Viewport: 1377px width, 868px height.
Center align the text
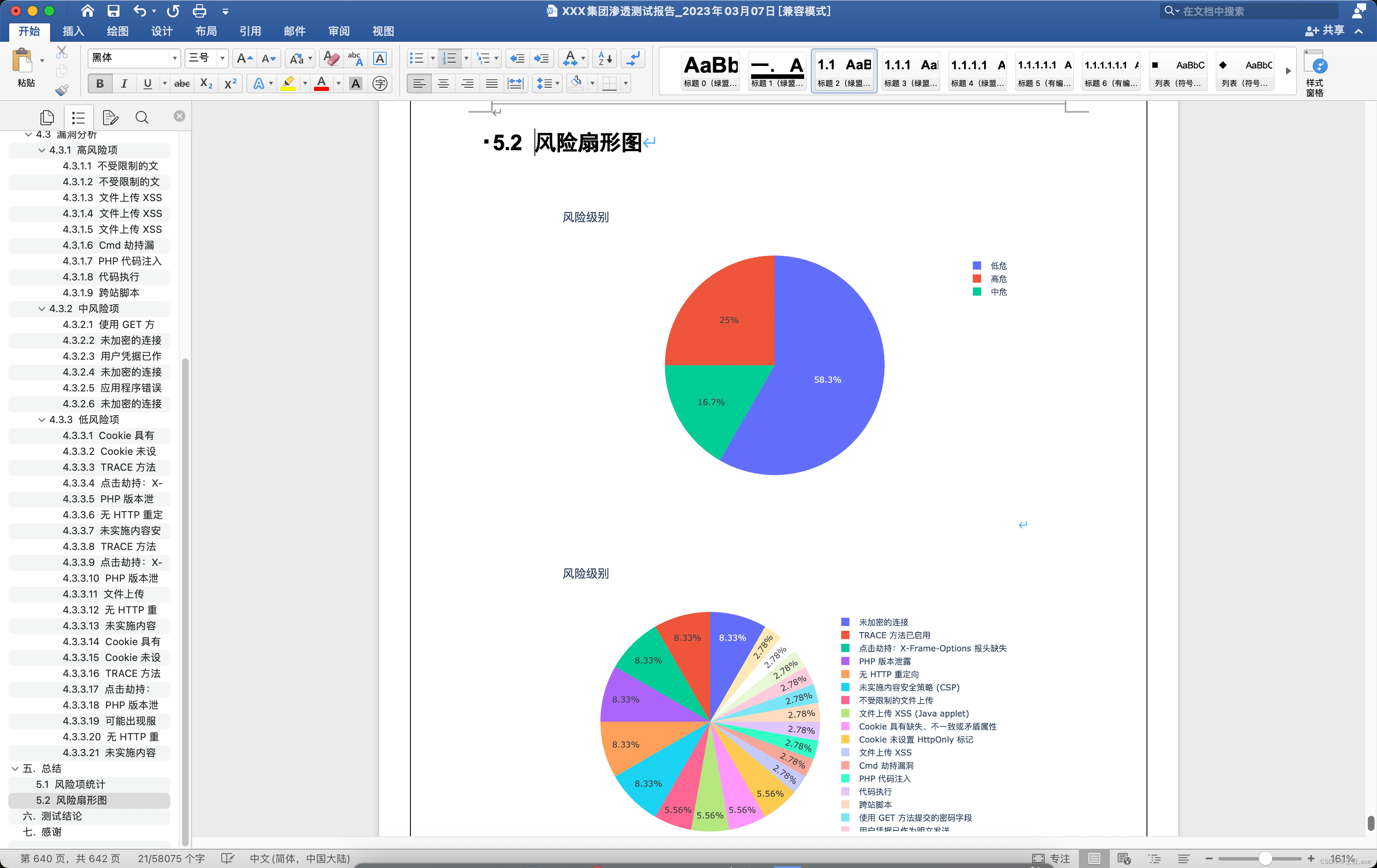point(443,84)
